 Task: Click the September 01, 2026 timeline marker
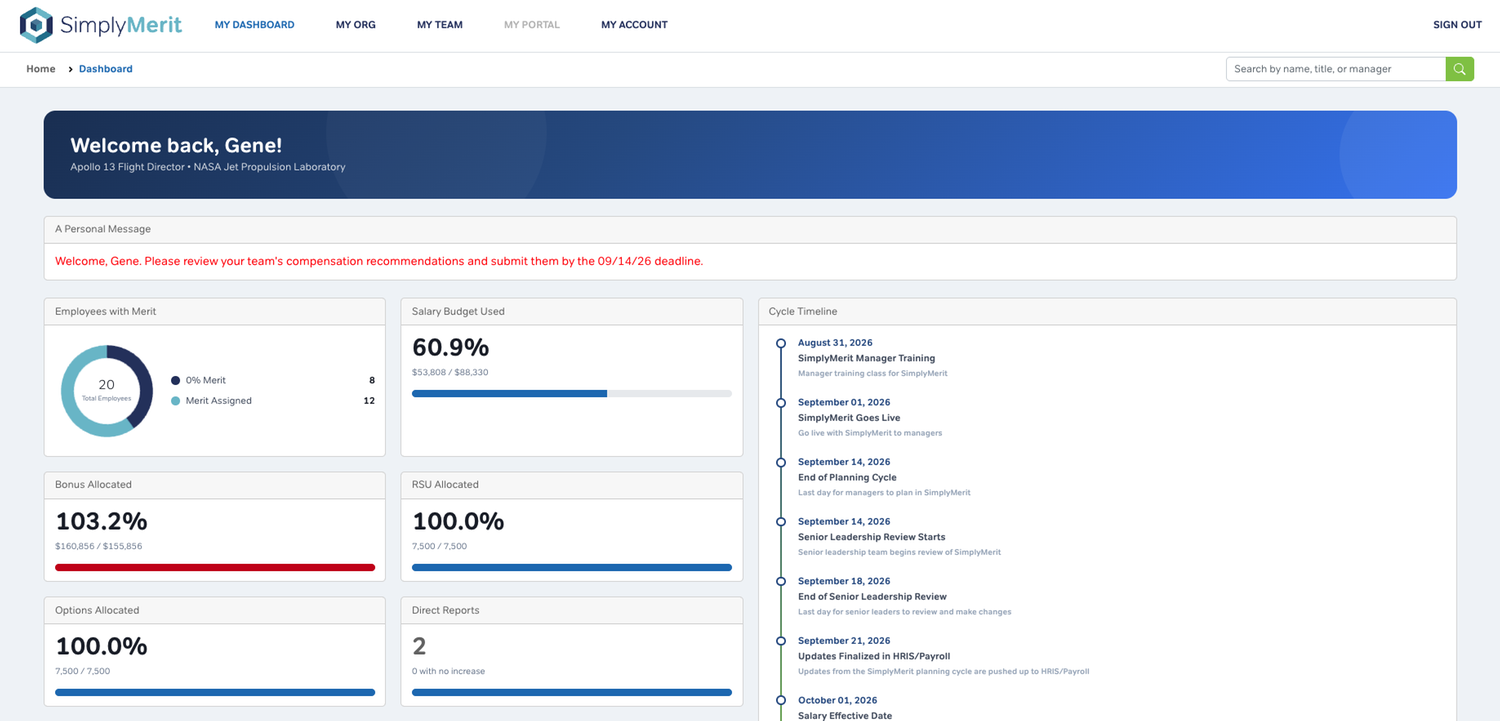[781, 403]
